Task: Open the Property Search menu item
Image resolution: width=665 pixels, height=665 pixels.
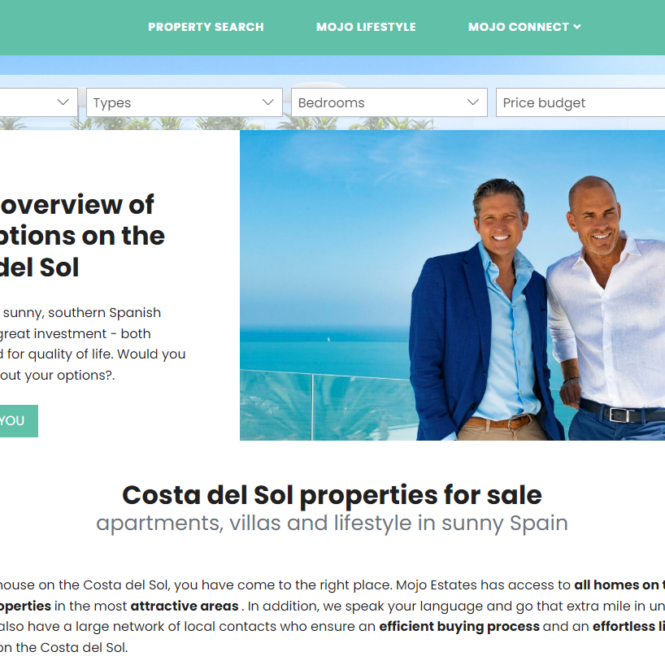Action: pos(206,27)
